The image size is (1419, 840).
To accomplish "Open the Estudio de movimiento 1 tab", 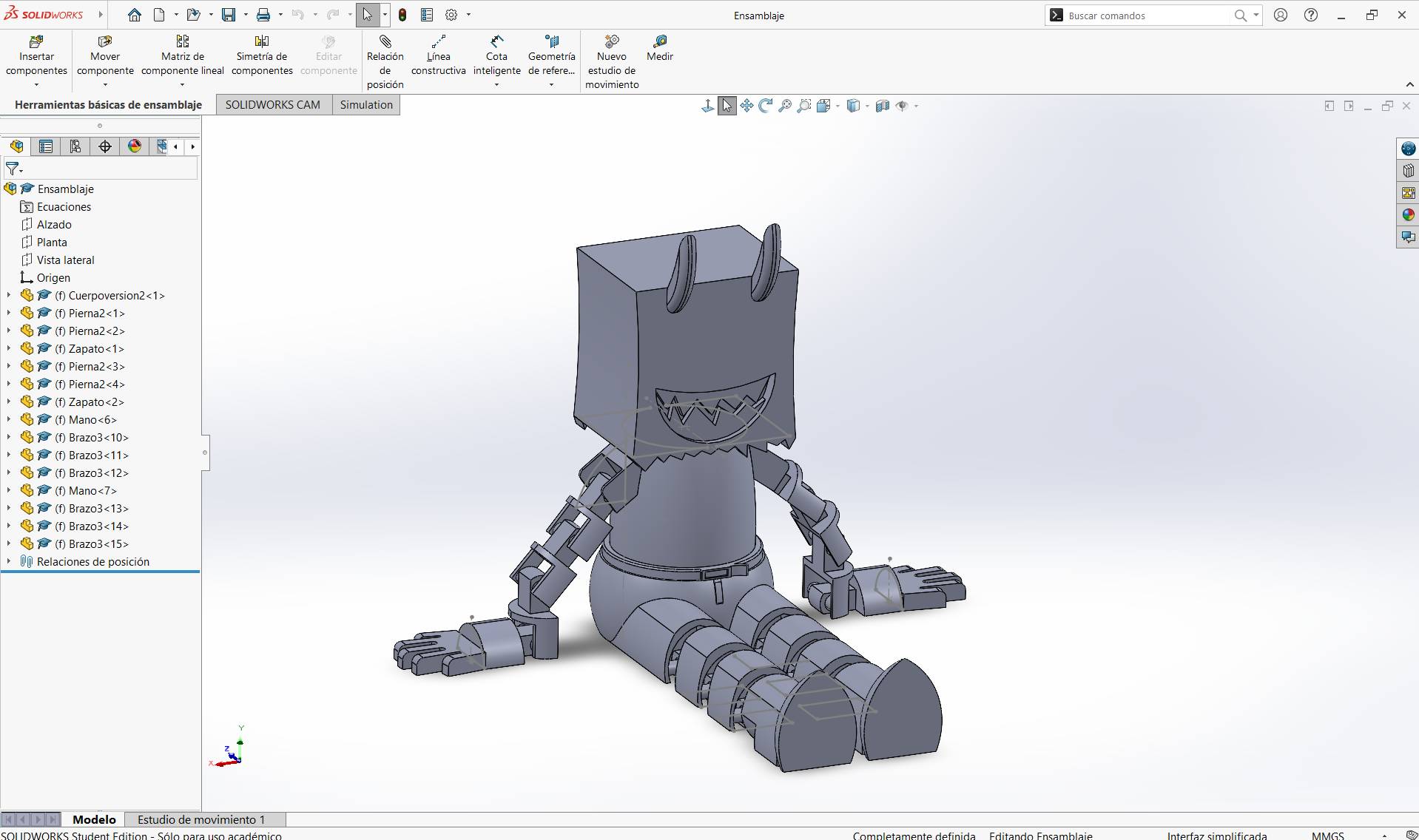I will (200, 819).
